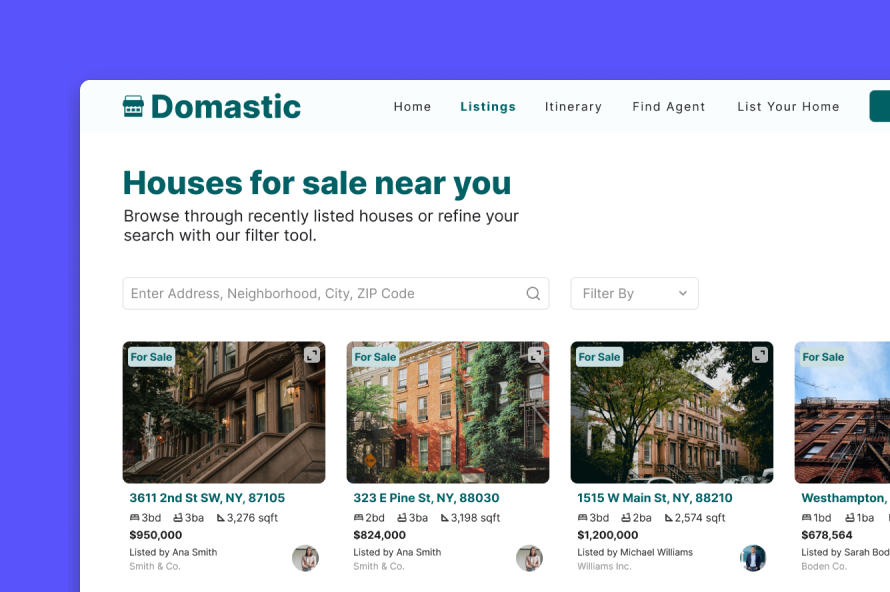Open photo of 323 E Pine St building
890x592 pixels.
point(448,413)
